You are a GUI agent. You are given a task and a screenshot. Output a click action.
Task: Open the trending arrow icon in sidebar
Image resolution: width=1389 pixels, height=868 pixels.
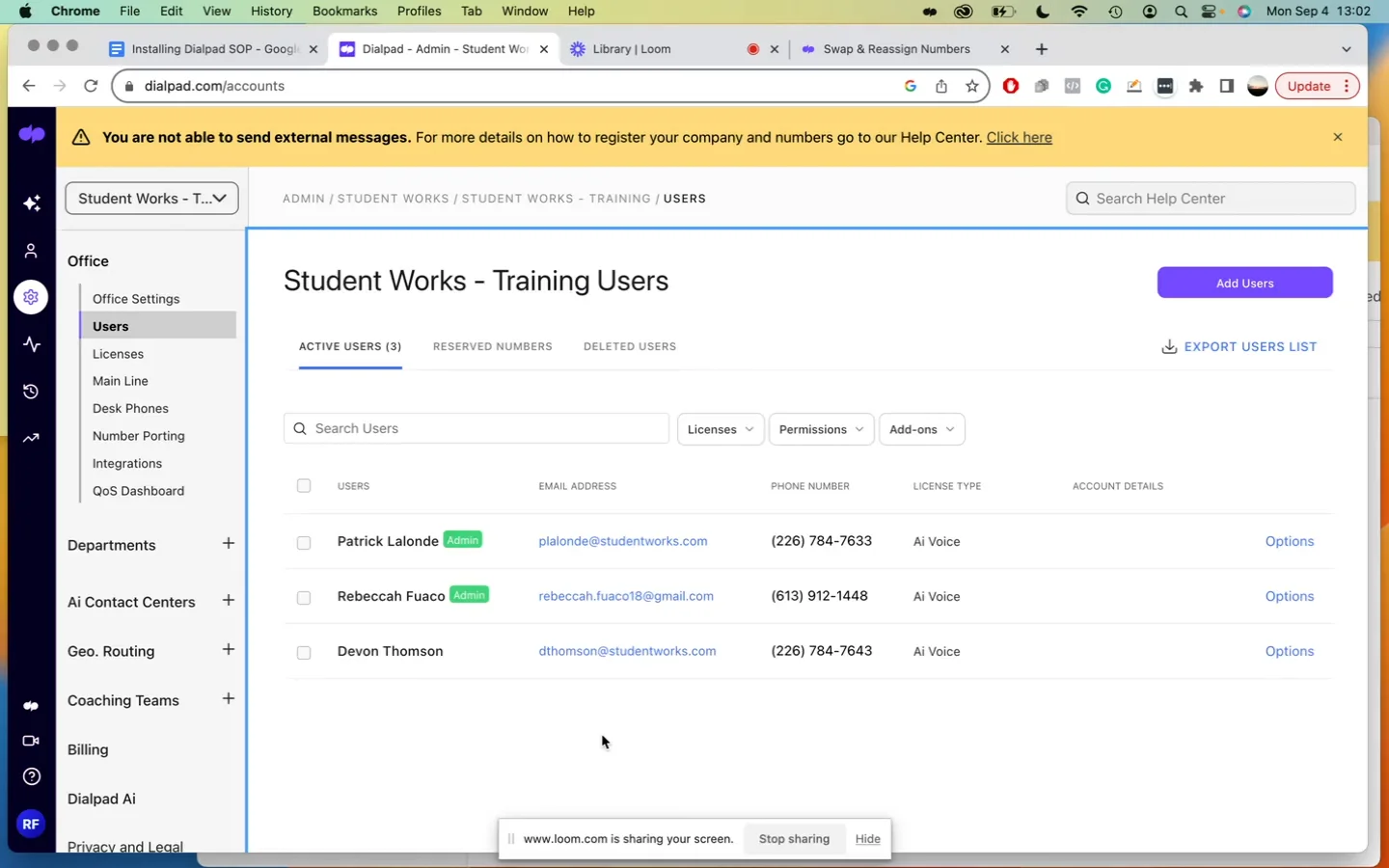click(x=31, y=438)
